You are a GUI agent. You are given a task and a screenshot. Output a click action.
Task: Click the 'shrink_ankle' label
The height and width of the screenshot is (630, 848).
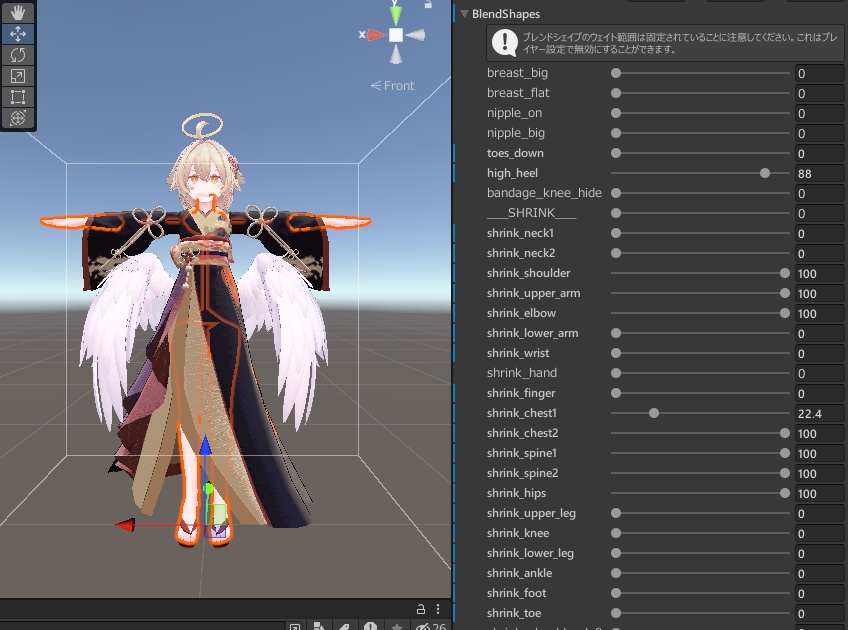click(519, 573)
